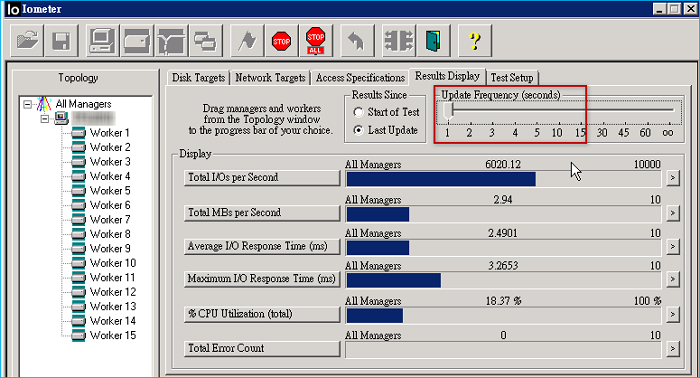Select Worker 13 in the topology
The width and height of the screenshot is (700, 378).
click(112, 306)
